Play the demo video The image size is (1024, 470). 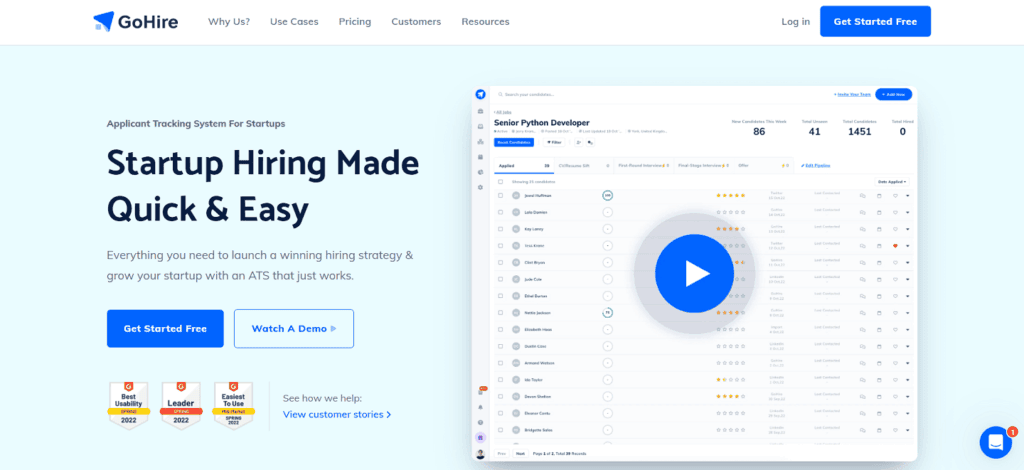[x=695, y=273]
